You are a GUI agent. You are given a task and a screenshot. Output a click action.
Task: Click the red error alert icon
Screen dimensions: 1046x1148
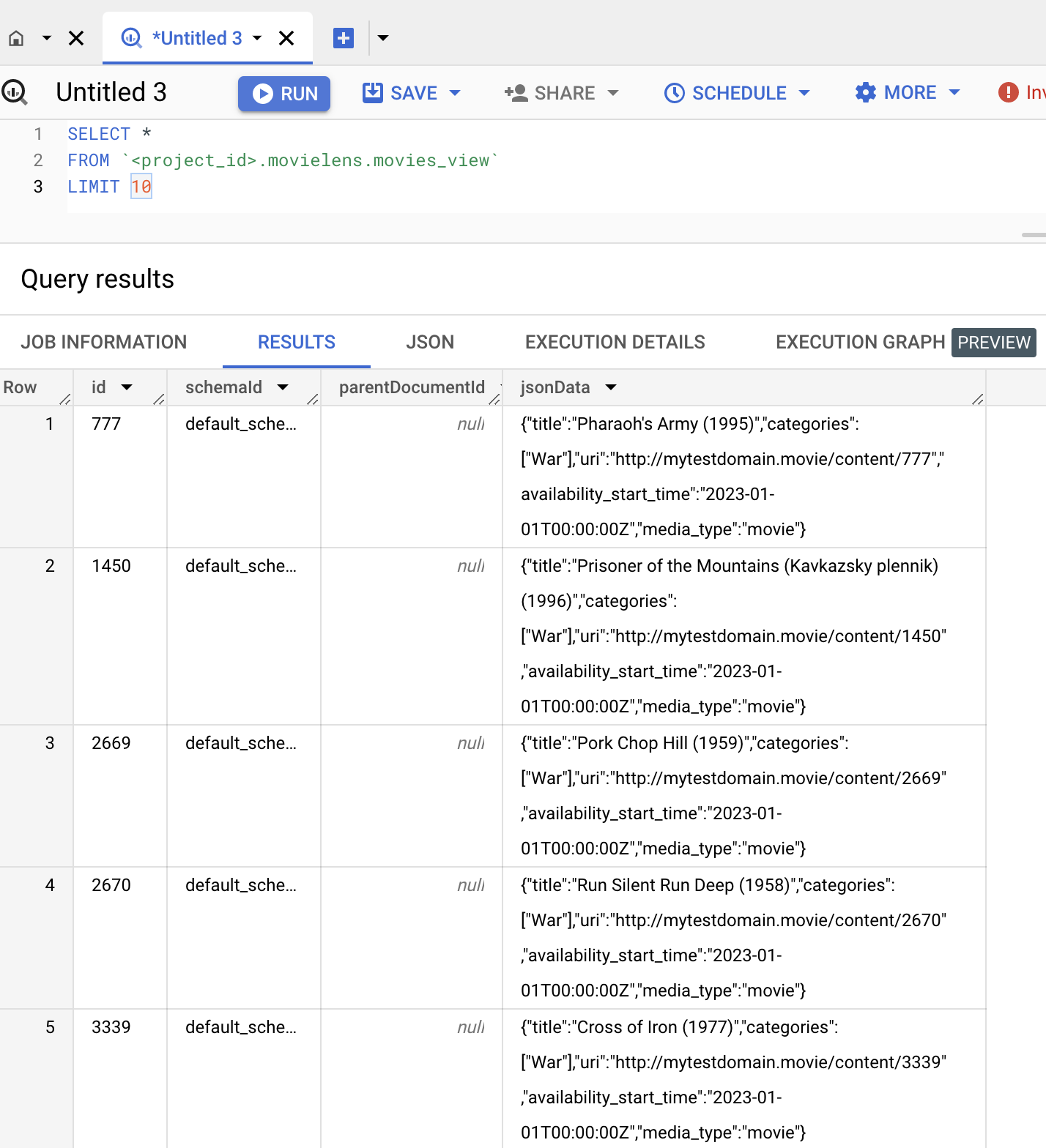[1009, 92]
